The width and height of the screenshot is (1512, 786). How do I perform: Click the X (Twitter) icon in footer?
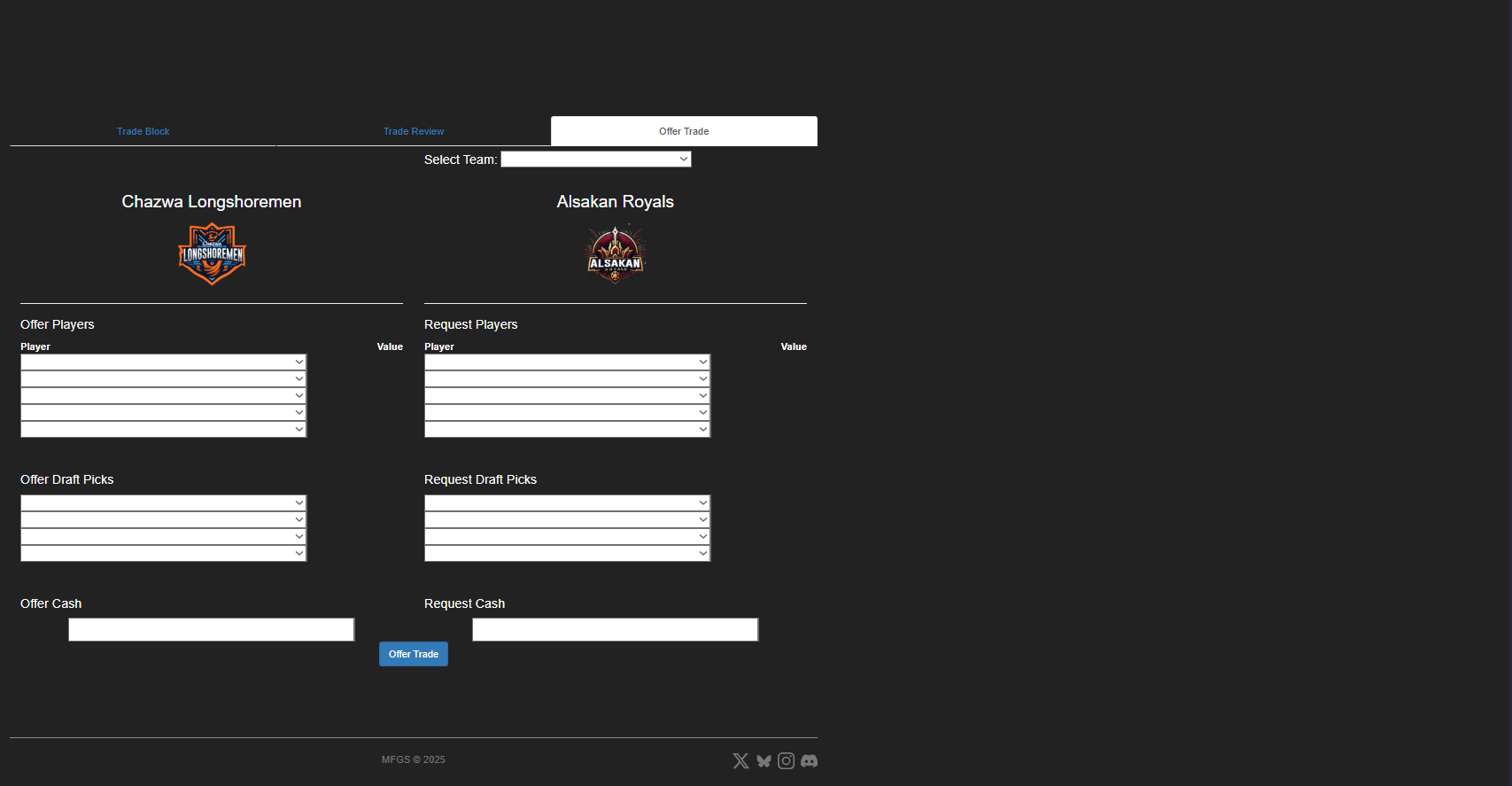point(740,761)
